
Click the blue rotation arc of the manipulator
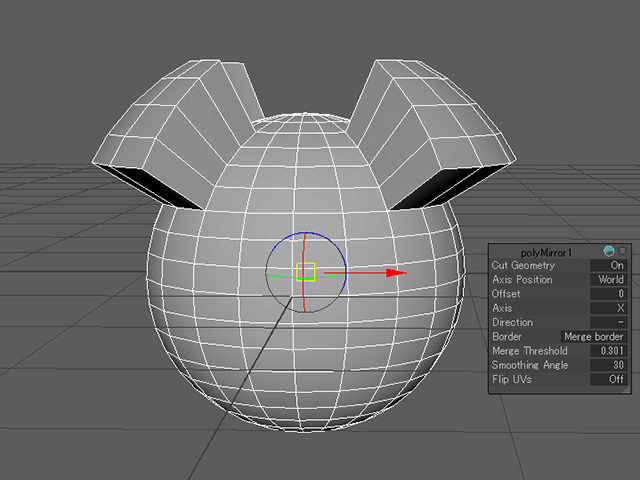click(334, 245)
